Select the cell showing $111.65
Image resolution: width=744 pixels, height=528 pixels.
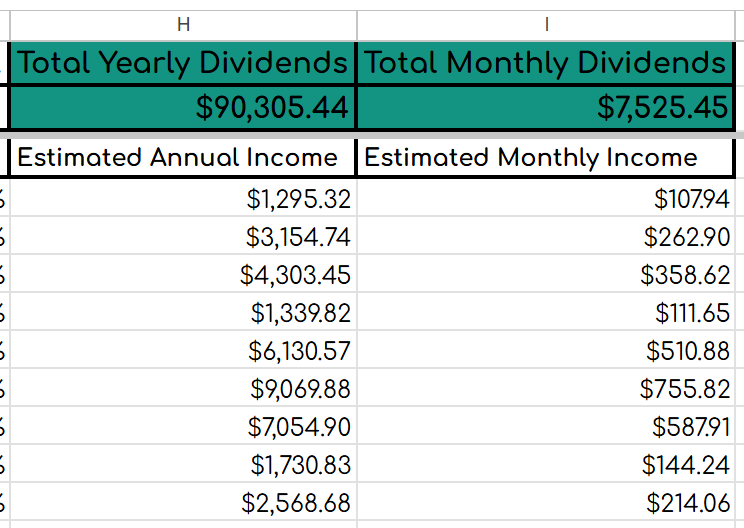click(546, 312)
